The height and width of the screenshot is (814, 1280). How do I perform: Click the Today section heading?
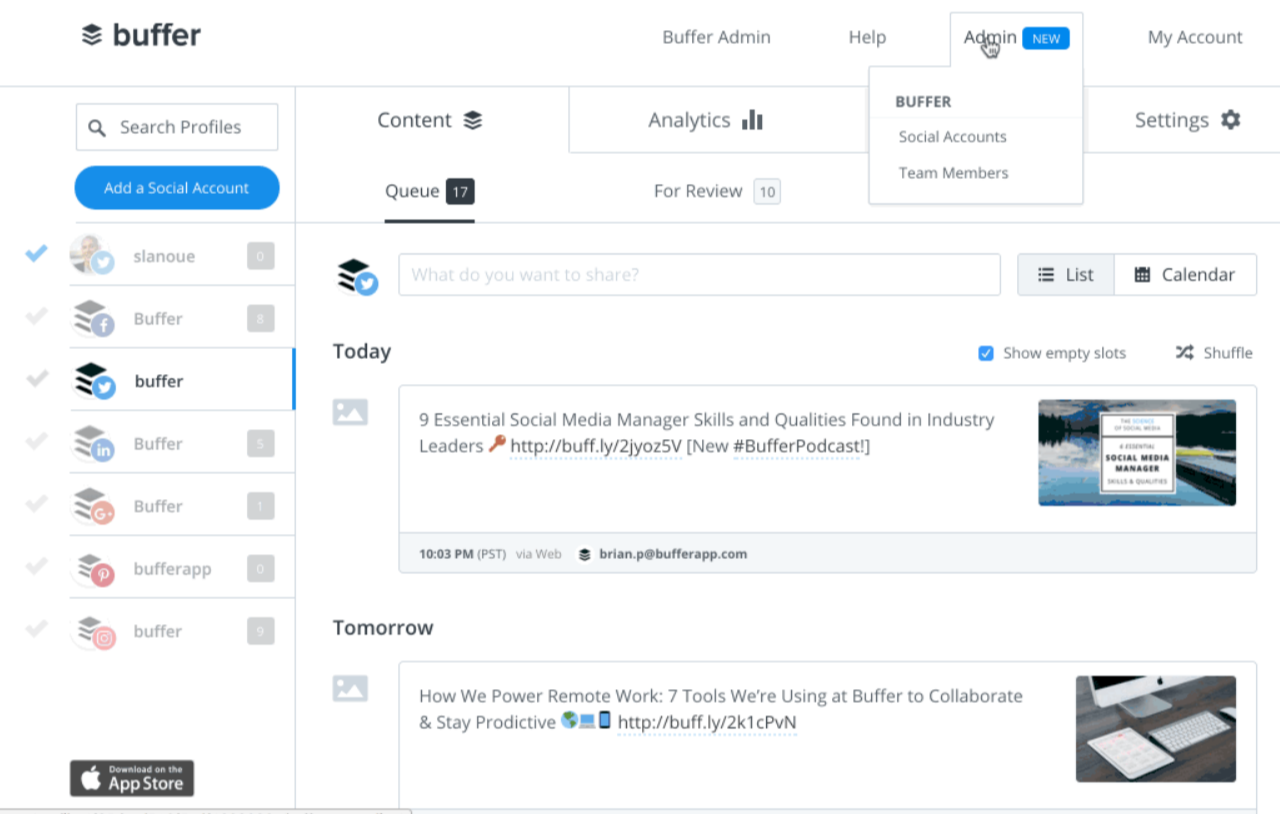click(362, 352)
